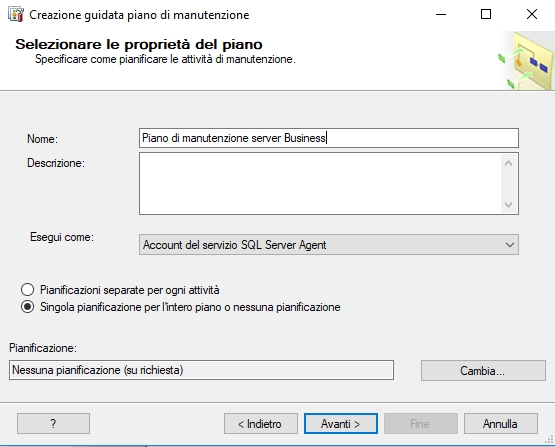Open help with the question mark button

[53, 423]
